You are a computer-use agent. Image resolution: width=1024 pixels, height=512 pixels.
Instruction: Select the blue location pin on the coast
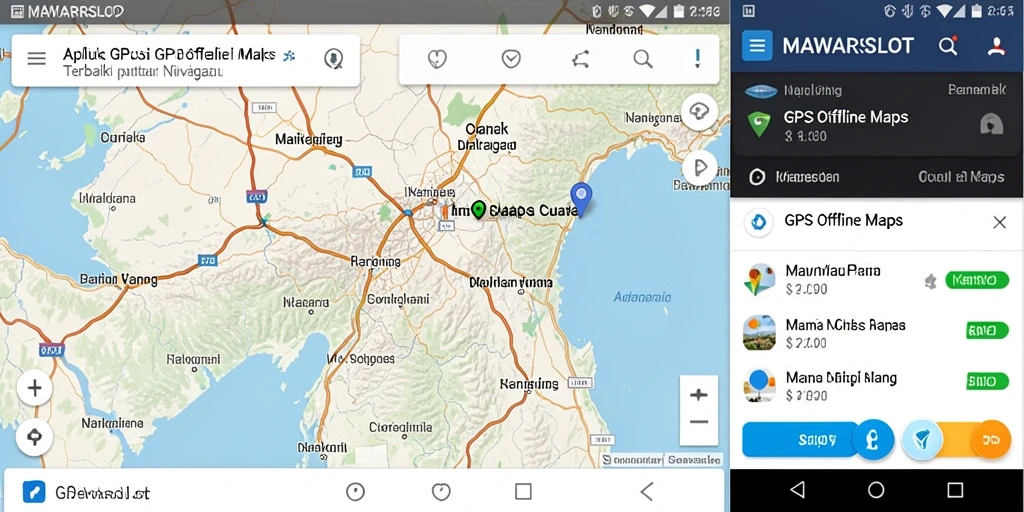[x=581, y=199]
